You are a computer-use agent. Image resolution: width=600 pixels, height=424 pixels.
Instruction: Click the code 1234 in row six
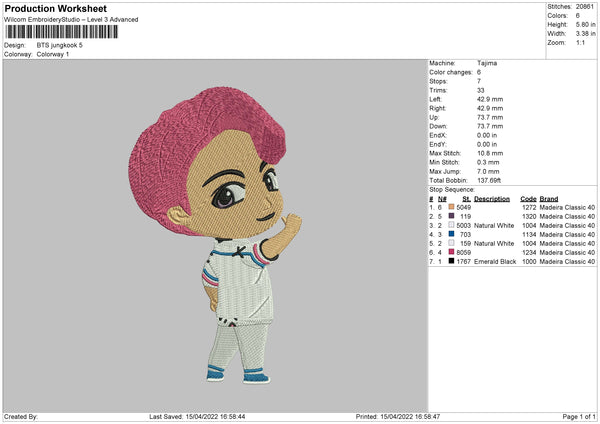click(529, 253)
